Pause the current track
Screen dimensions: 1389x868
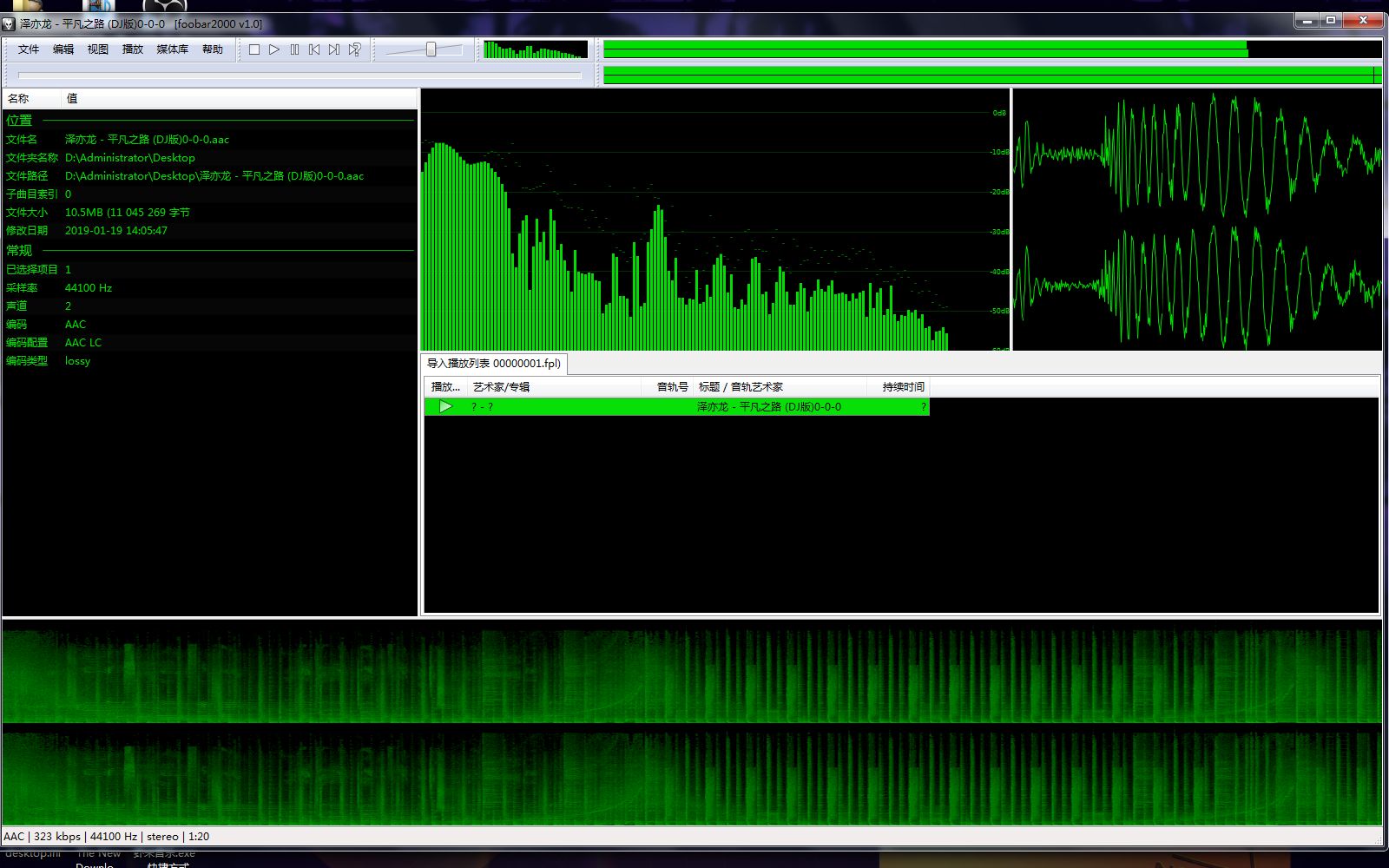294,49
